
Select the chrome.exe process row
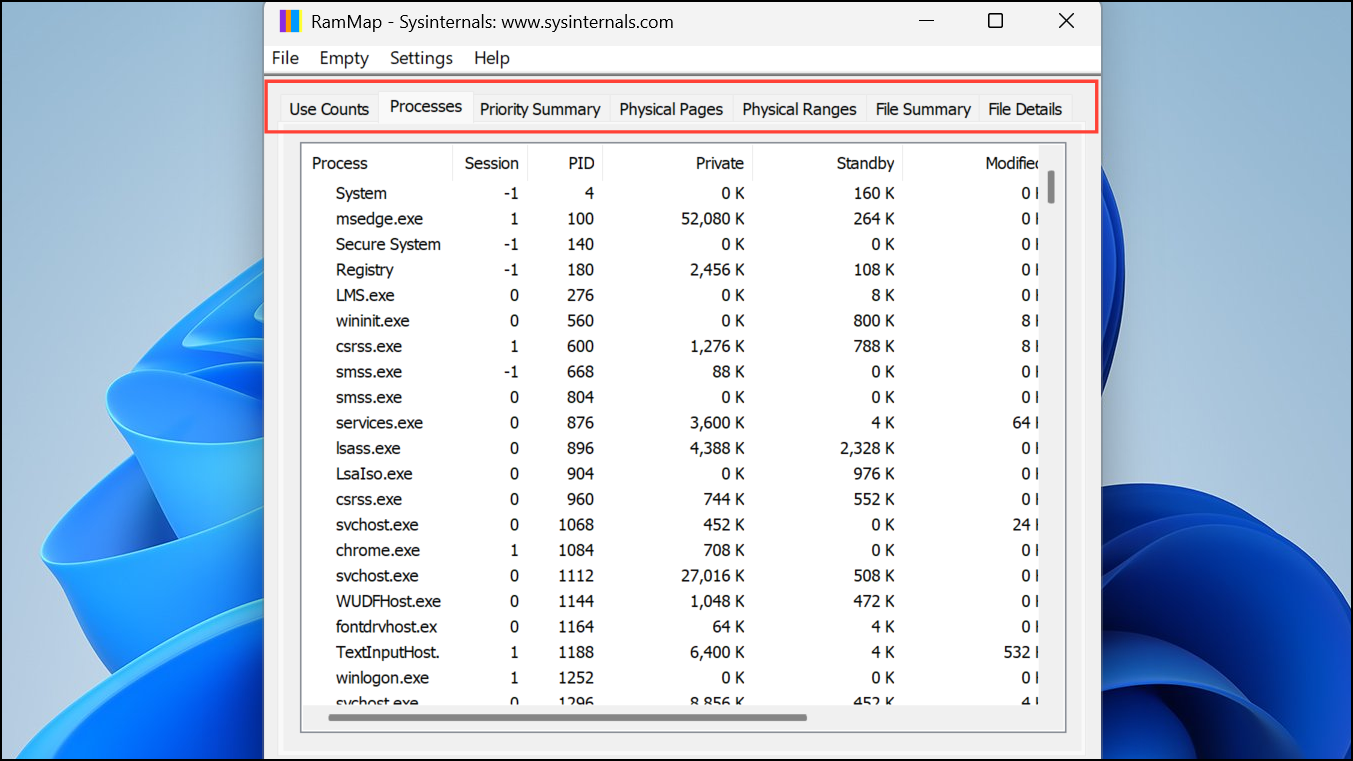(x=378, y=550)
